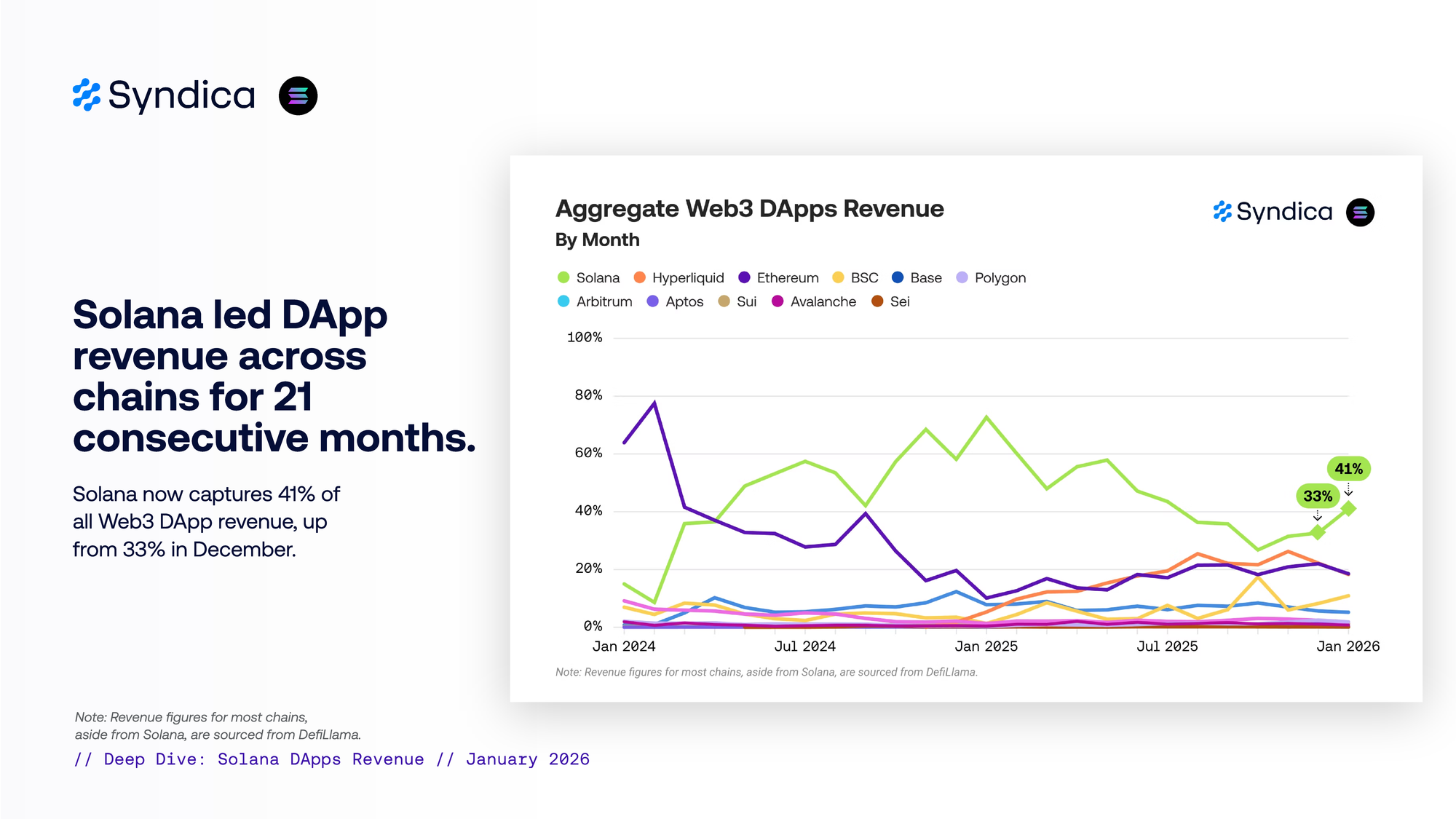Click the Aggregate Web3 DApps Revenue title

tap(749, 209)
